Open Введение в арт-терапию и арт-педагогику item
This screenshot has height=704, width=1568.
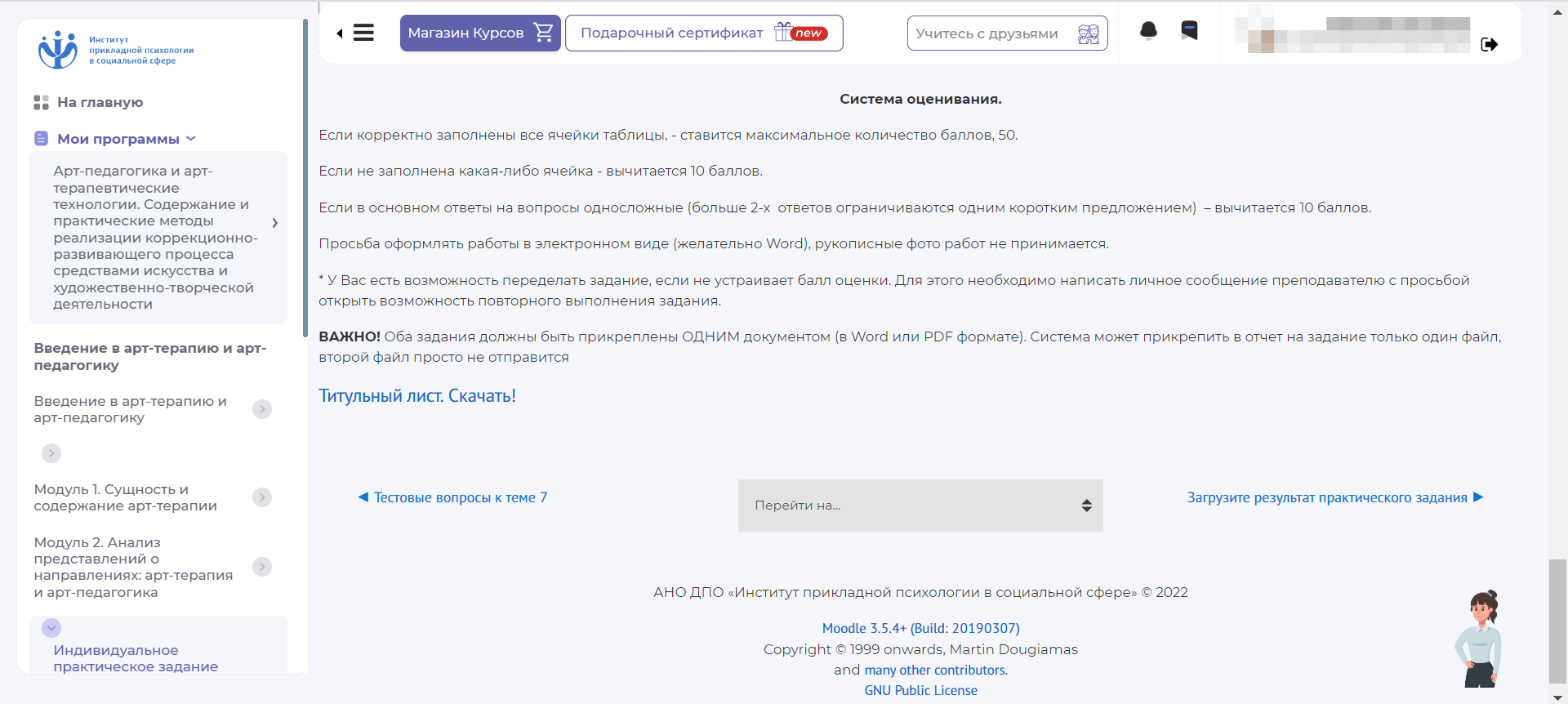[131, 409]
